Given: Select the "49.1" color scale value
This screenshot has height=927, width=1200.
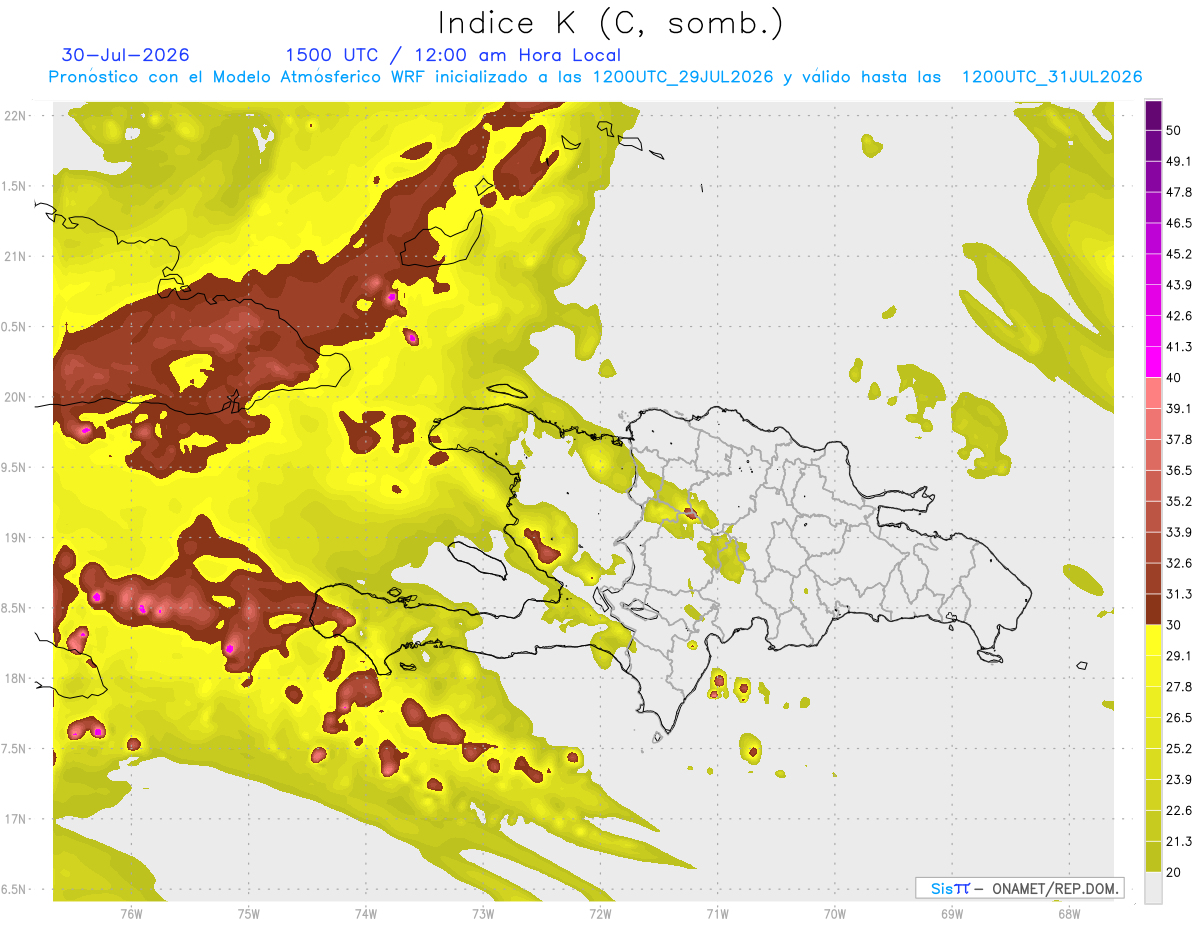Looking at the screenshot, I should point(1179,161).
